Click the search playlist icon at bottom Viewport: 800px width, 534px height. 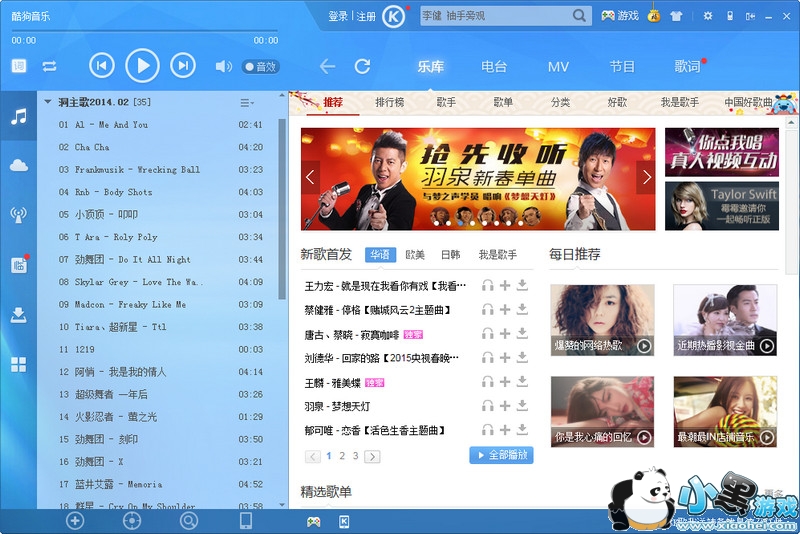[189, 521]
